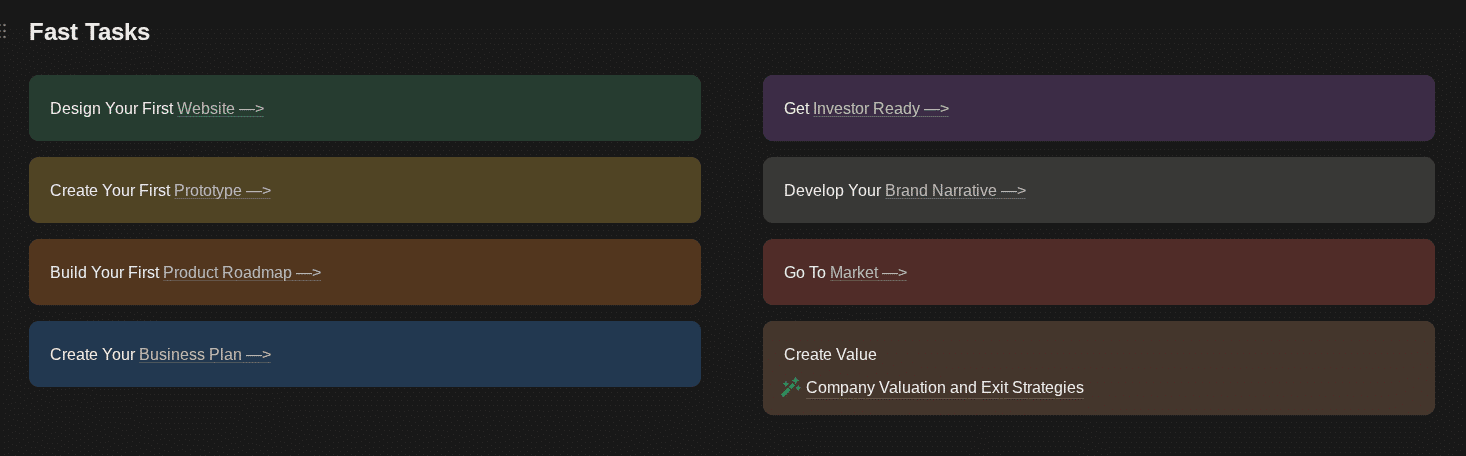Click the Develop Your text
This screenshot has width=1466, height=456.
pos(832,190)
